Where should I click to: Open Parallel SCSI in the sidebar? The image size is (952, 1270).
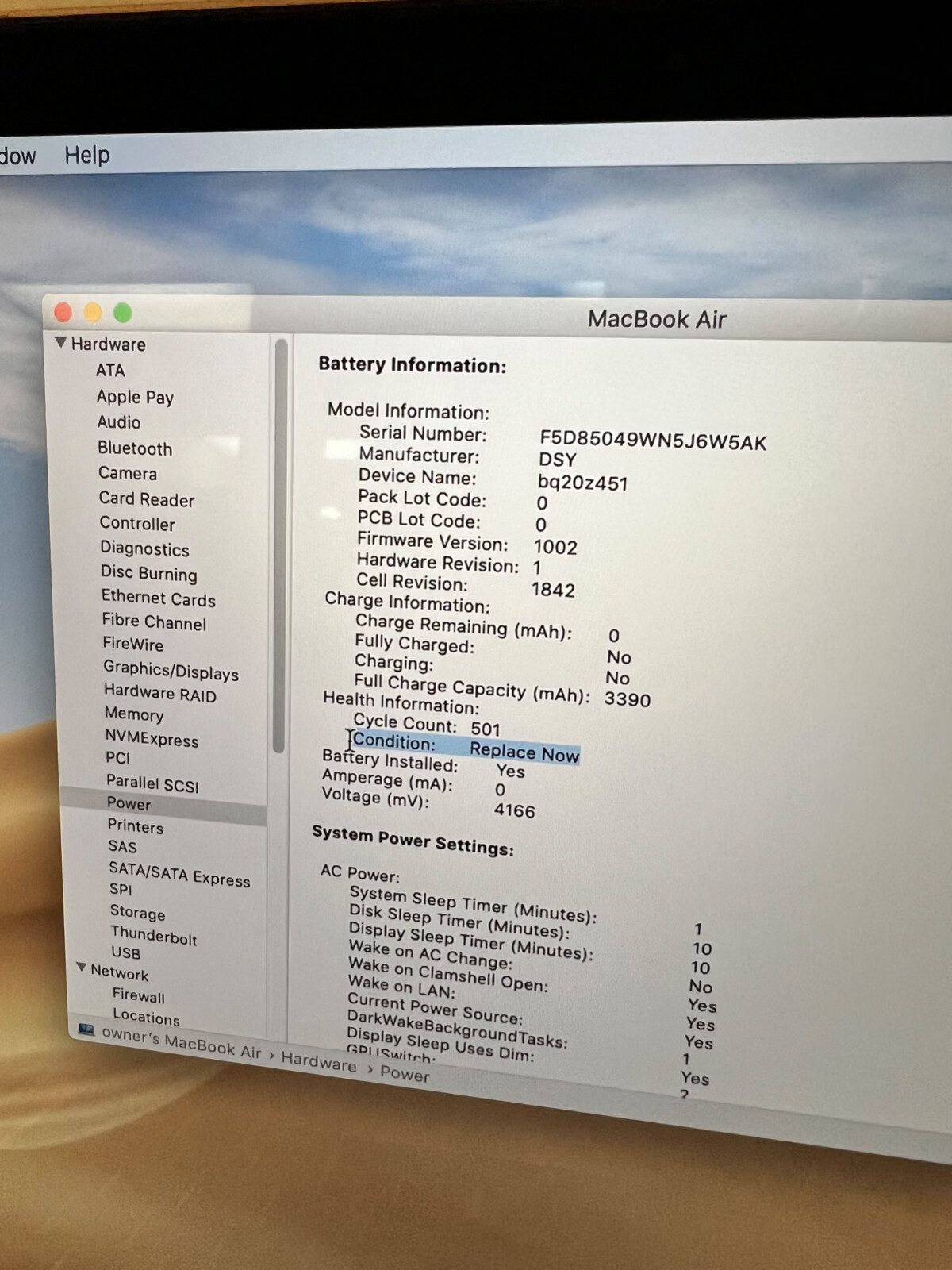coord(152,783)
